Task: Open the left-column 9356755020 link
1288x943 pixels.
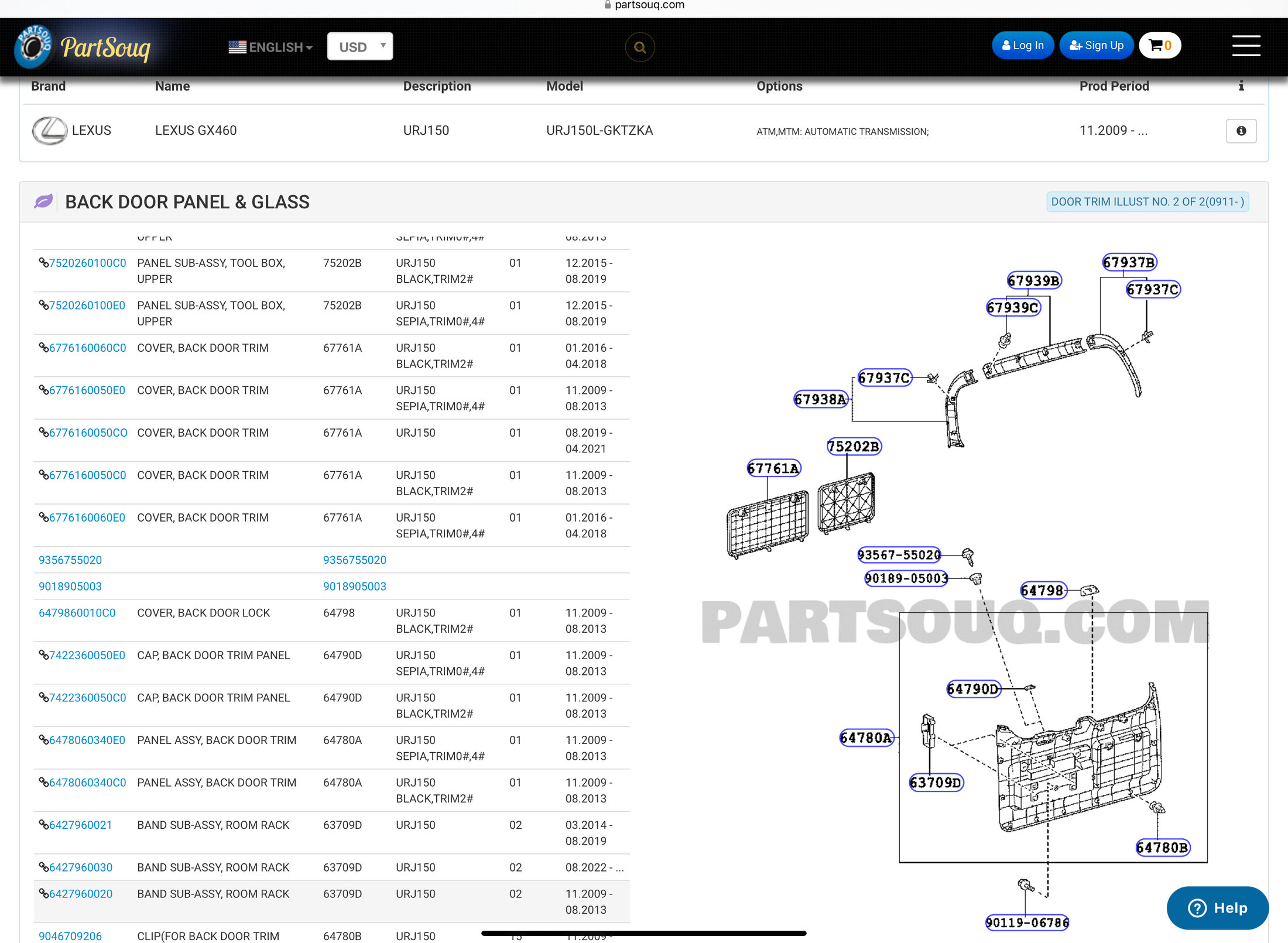Action: (70, 560)
